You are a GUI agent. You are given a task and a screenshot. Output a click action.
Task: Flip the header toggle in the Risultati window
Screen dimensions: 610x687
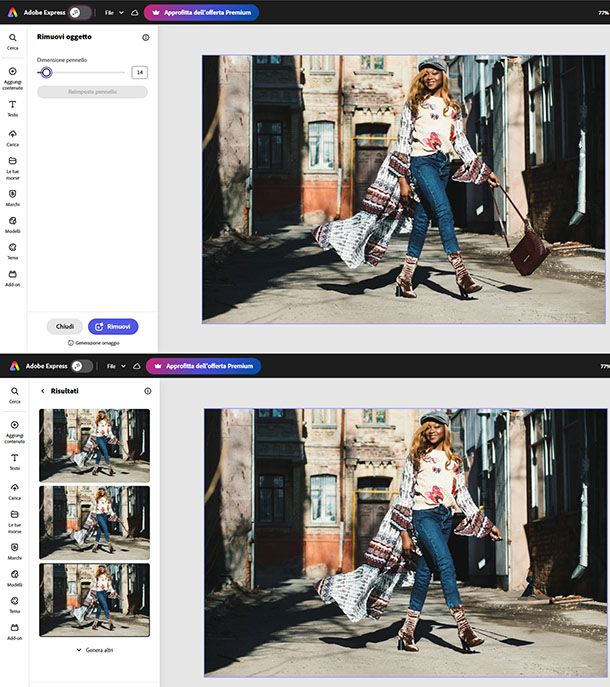[82, 366]
